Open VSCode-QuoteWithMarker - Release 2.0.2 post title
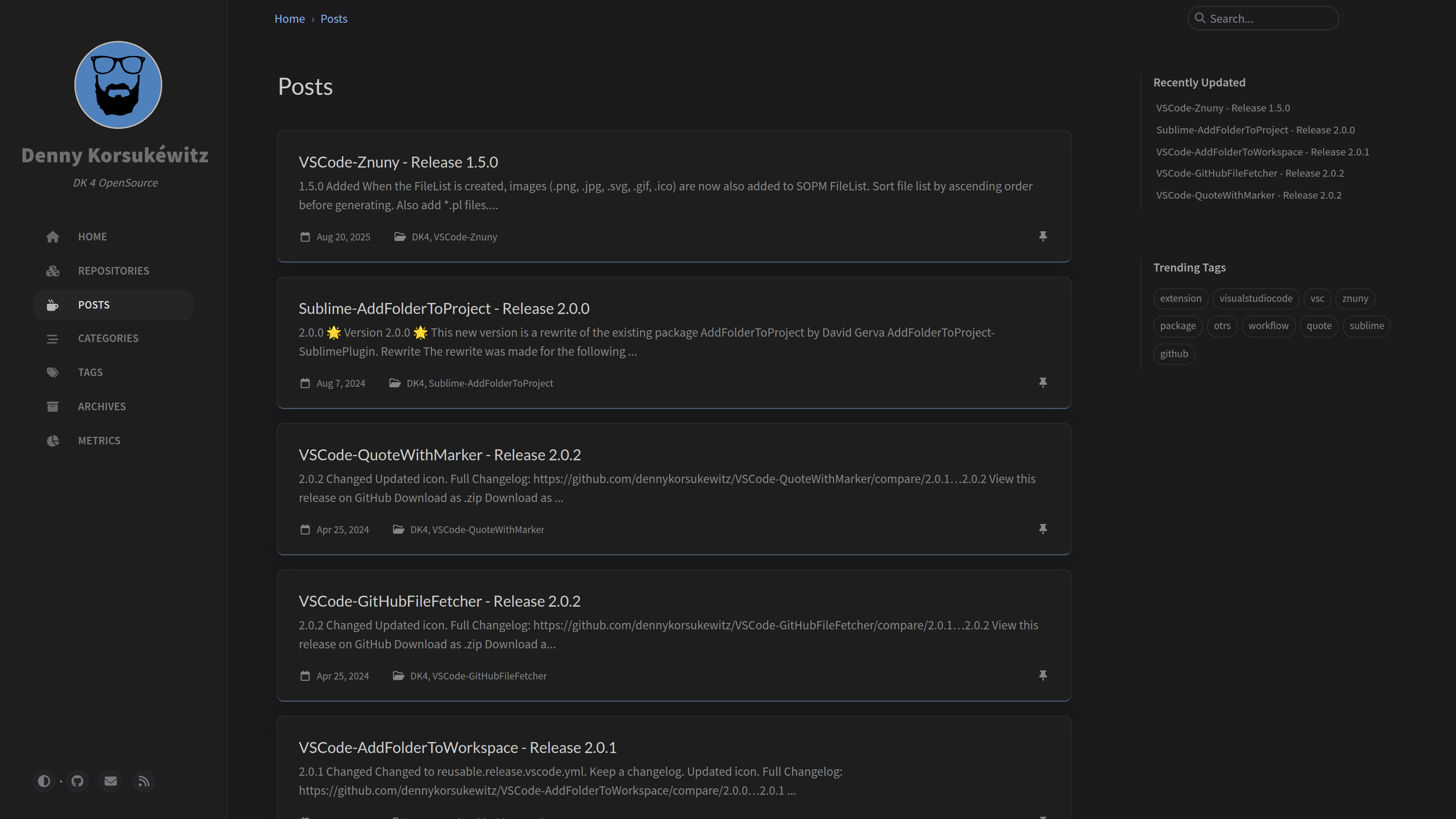Screen dimensions: 1456x819 [x=440, y=455]
